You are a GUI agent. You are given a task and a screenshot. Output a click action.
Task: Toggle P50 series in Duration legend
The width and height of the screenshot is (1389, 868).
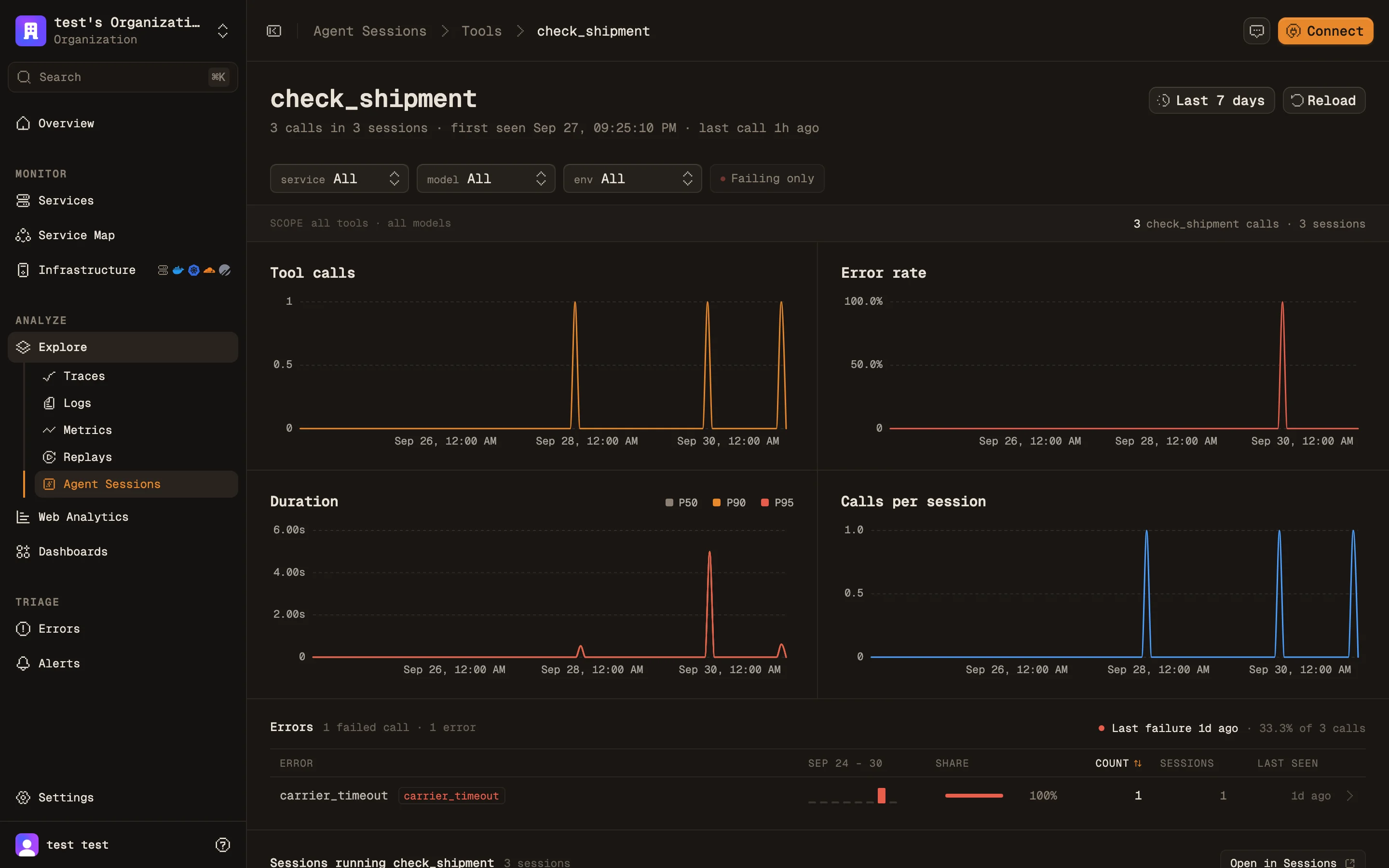click(x=681, y=502)
